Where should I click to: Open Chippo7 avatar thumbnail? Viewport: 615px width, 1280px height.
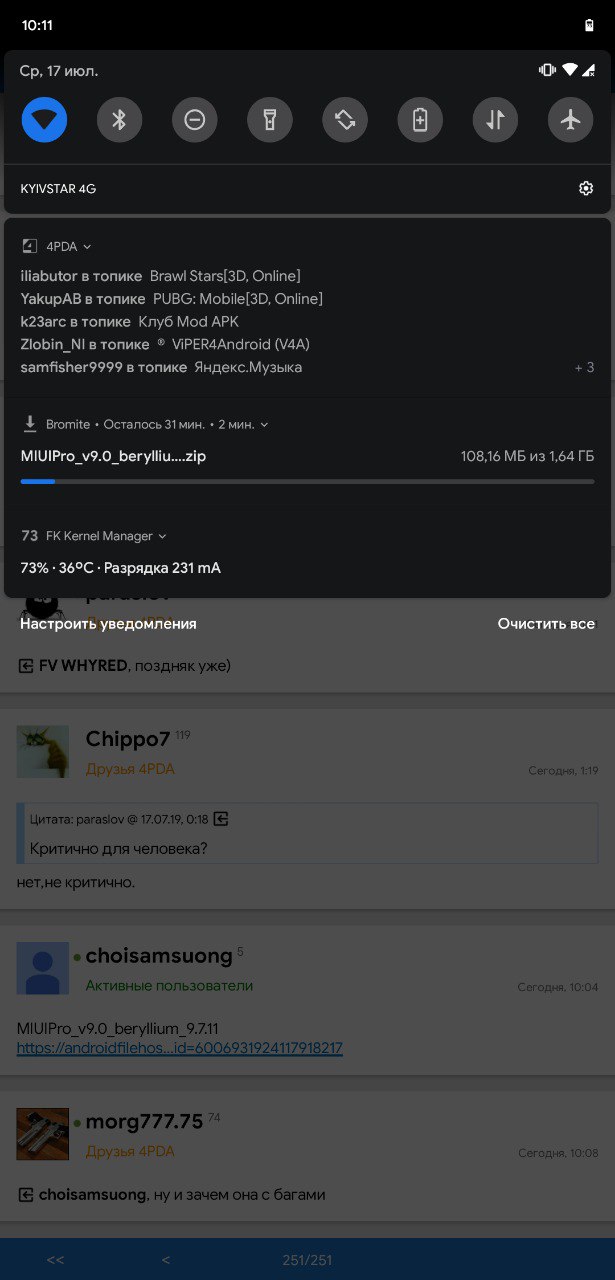[x=43, y=751]
